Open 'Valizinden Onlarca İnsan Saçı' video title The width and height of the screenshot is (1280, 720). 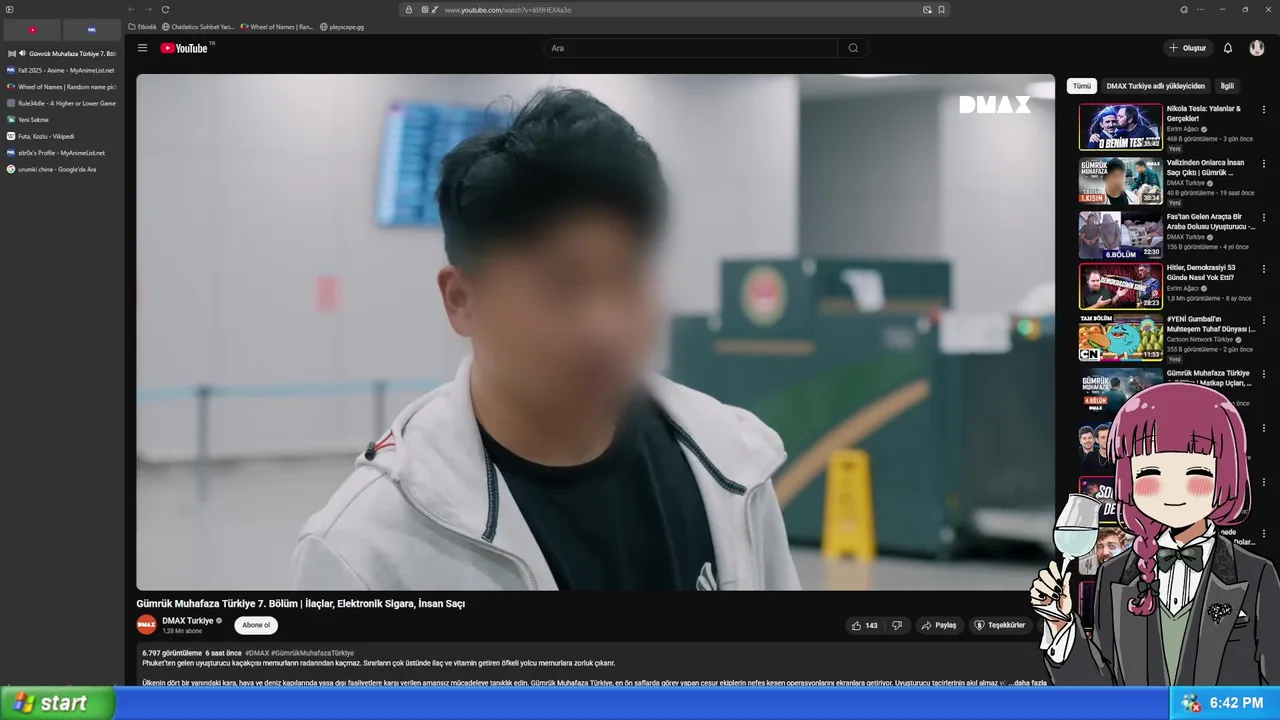[x=1205, y=167]
